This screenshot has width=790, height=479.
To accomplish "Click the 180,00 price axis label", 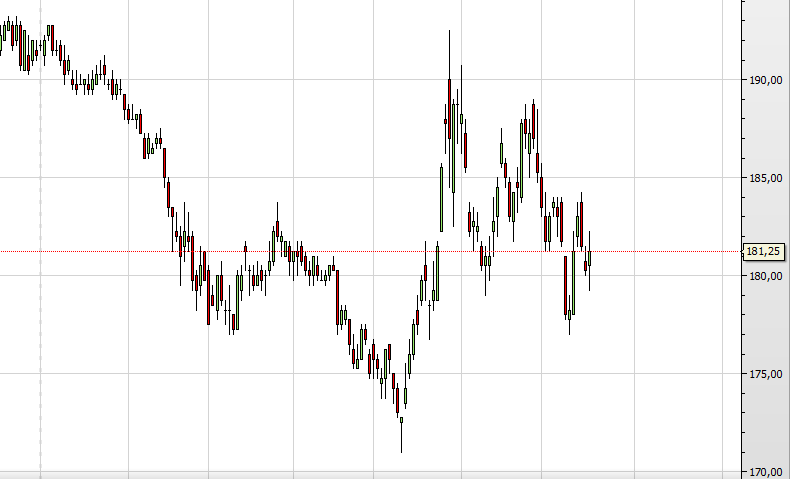I will [x=766, y=276].
